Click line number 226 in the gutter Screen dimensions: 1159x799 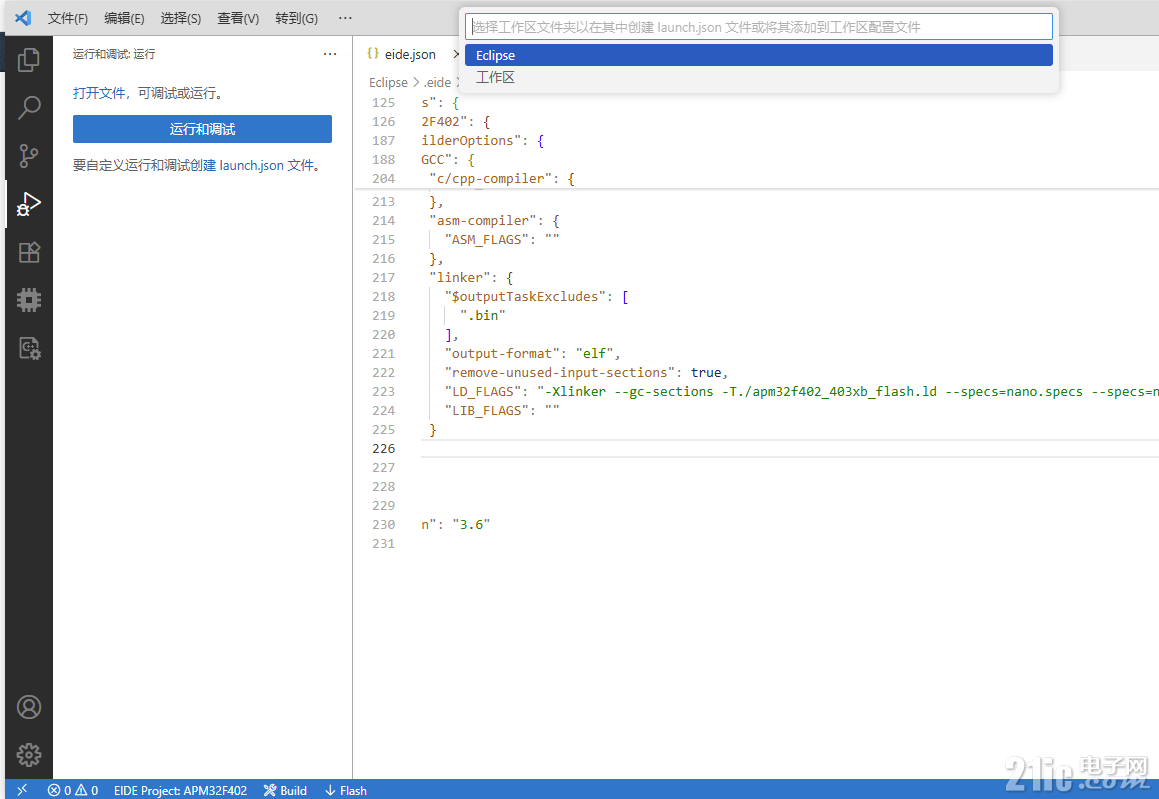click(x=384, y=449)
